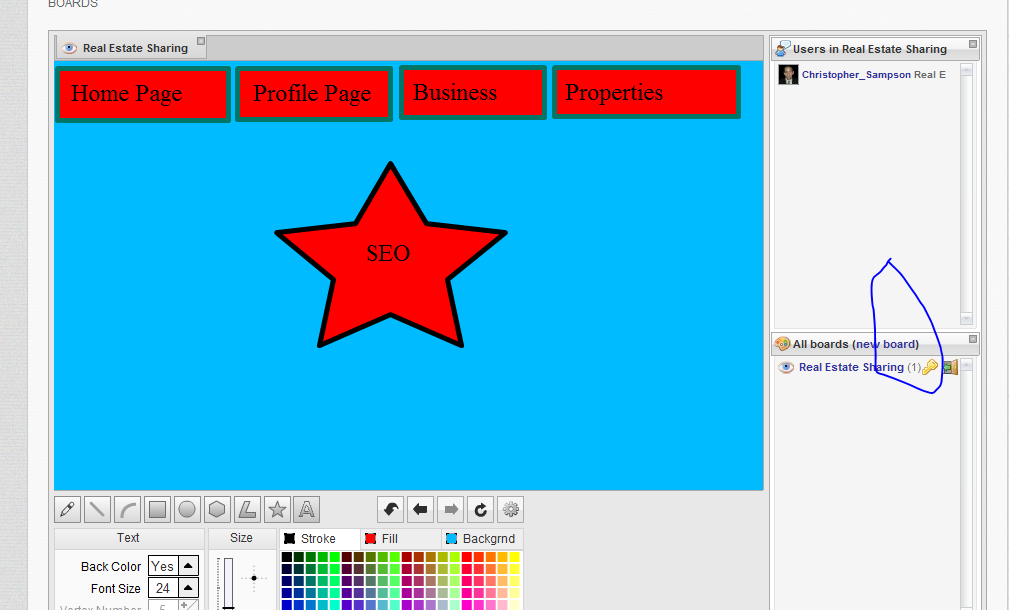
Task: Click the users chat icon in Users panel header
Action: pos(782,48)
